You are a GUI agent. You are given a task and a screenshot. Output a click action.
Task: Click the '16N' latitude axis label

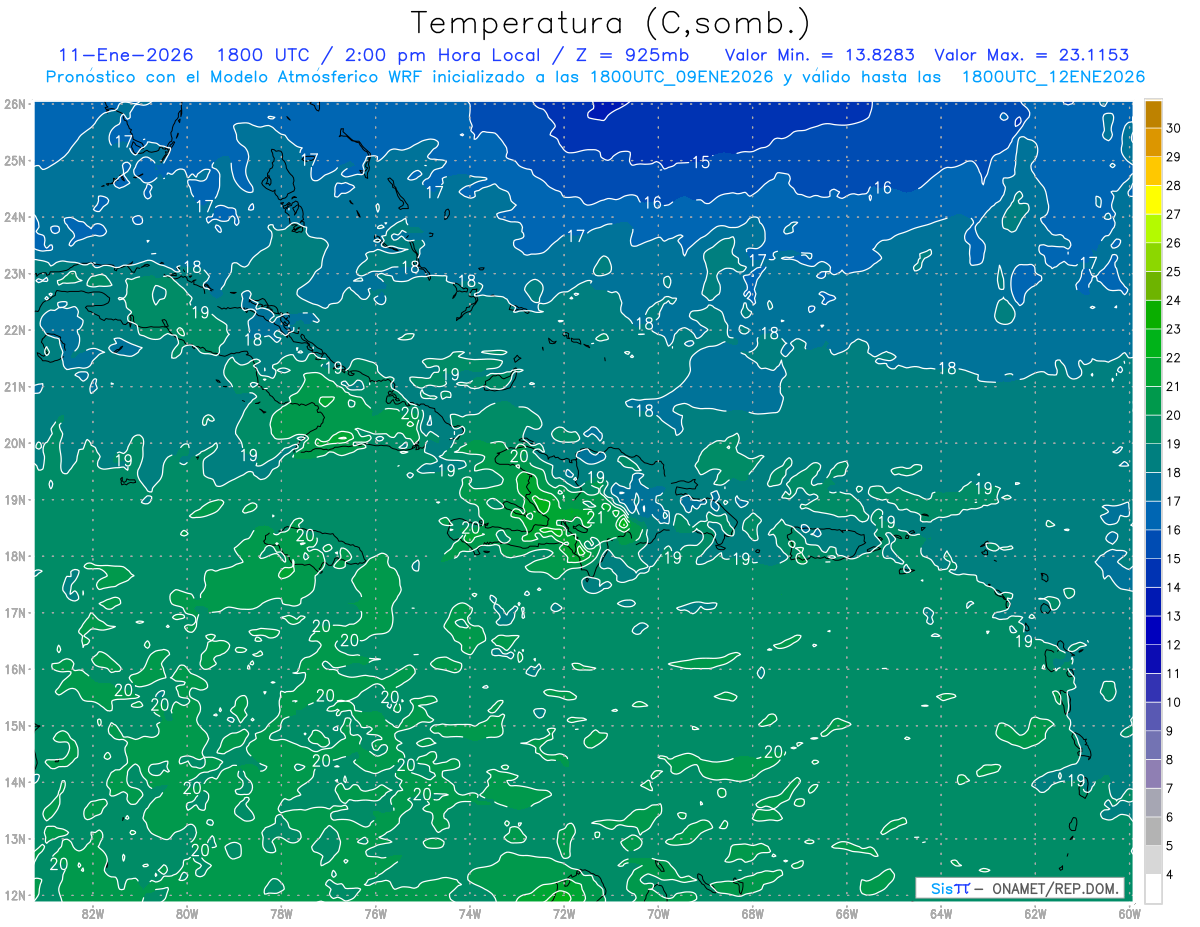tap(15, 669)
